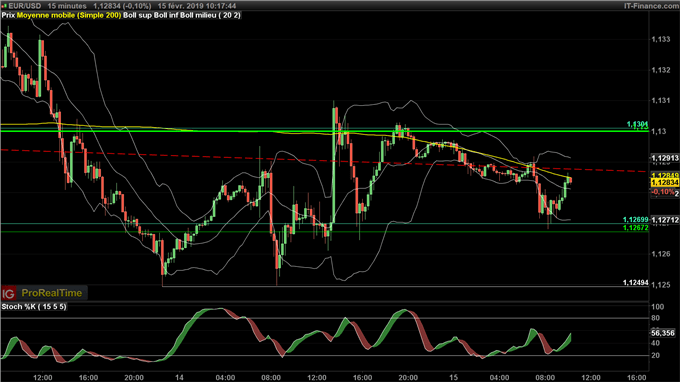
Task: Click the '15 minutes' timeframe label
Action: tap(66, 6)
